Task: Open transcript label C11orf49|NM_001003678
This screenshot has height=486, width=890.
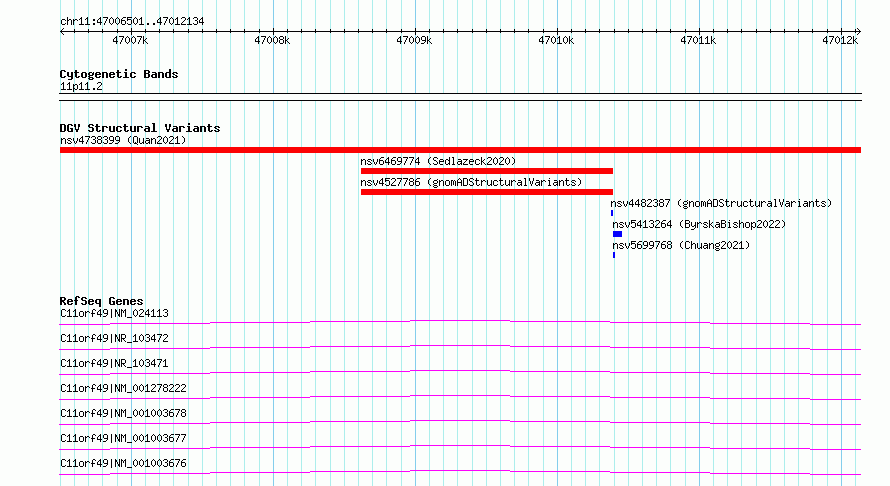Action: pos(123,413)
